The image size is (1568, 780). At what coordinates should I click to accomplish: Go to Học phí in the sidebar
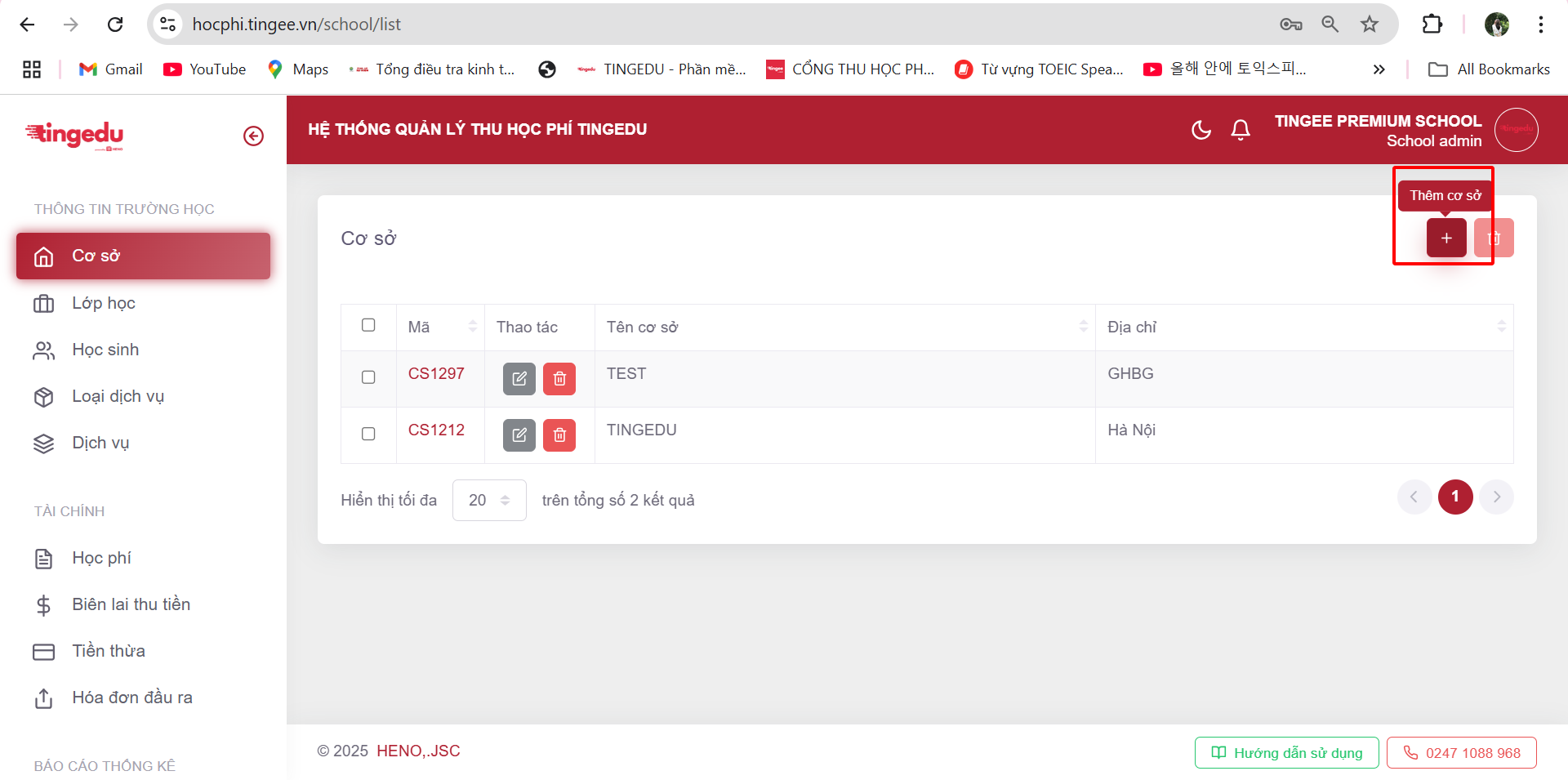(x=101, y=558)
